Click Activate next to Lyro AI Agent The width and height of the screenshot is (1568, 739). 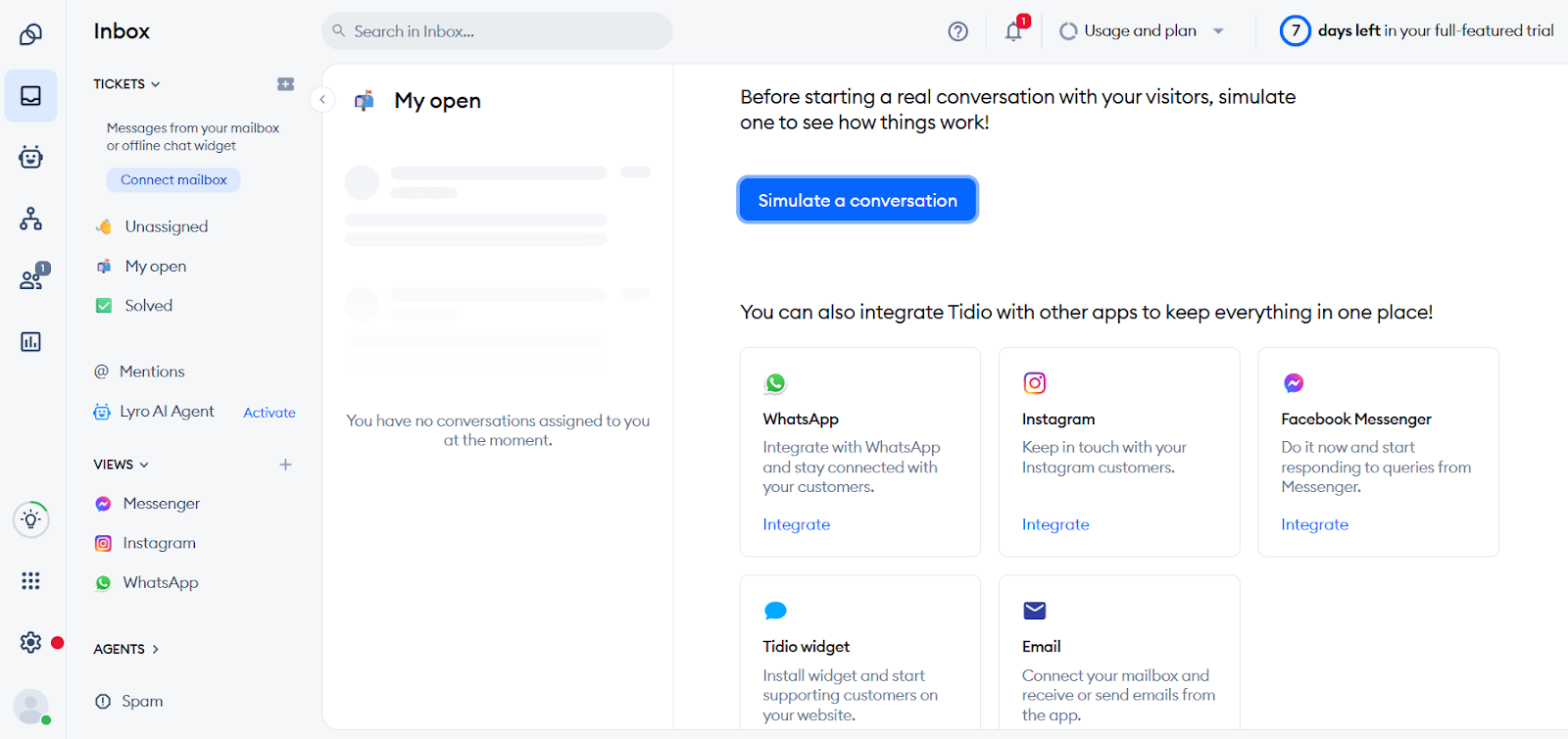pyautogui.click(x=269, y=413)
